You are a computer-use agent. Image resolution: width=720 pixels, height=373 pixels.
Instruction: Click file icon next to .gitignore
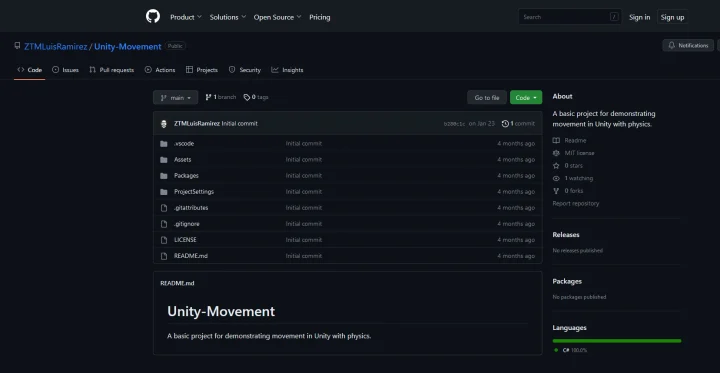pyautogui.click(x=164, y=224)
